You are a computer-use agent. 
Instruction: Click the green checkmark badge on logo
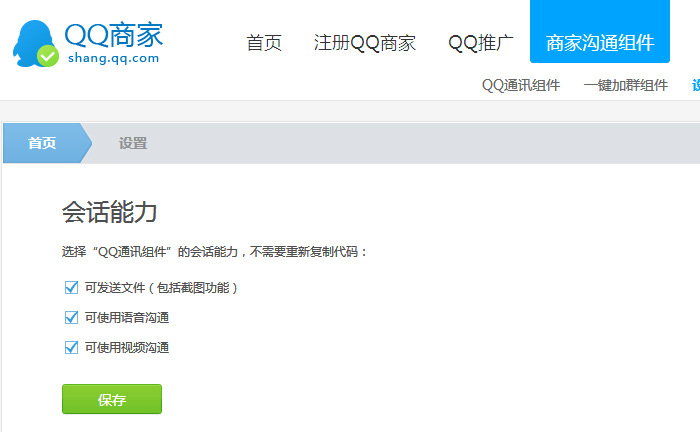tap(47, 56)
